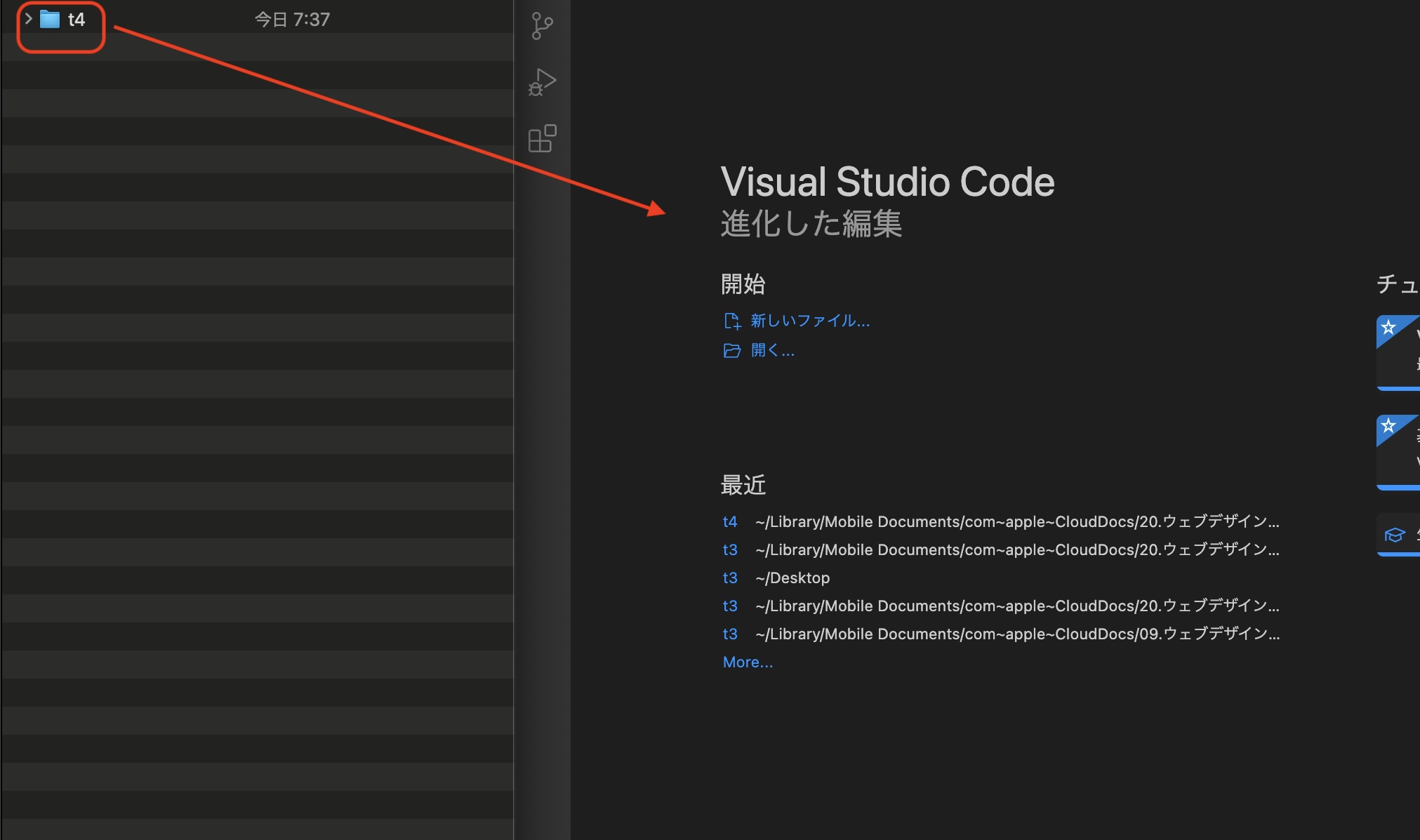1420x840 pixels.
Task: Click the 開始 heading
Action: (x=743, y=284)
